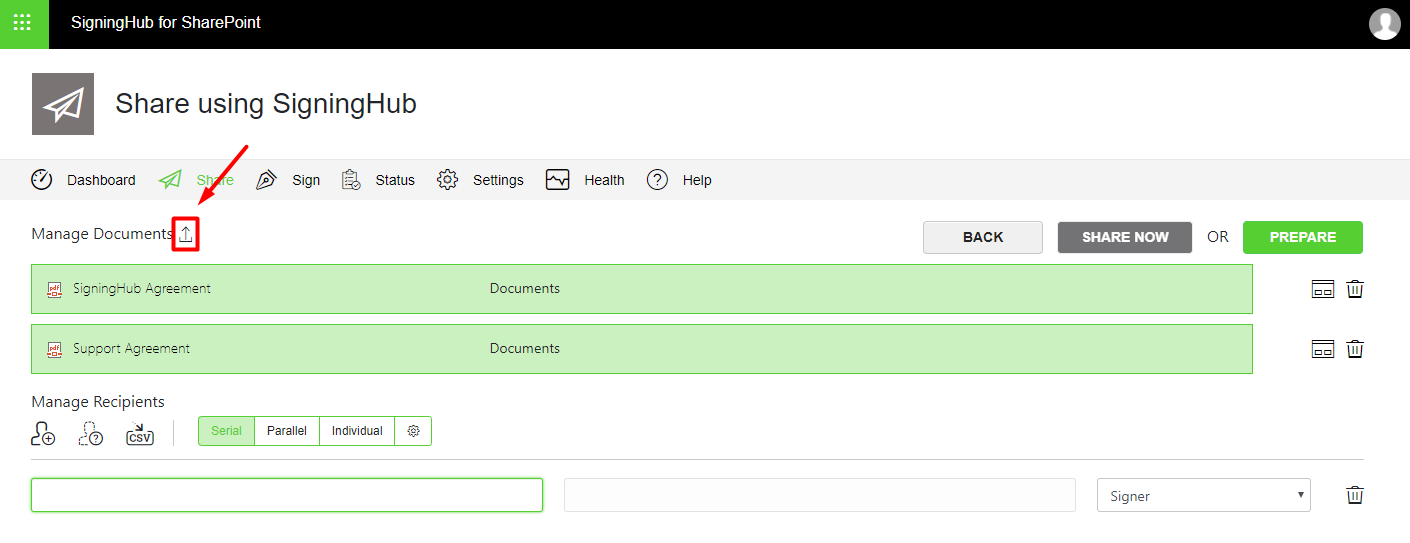Switch to Individual workflow mode
The image size is (1410, 543).
(x=357, y=431)
